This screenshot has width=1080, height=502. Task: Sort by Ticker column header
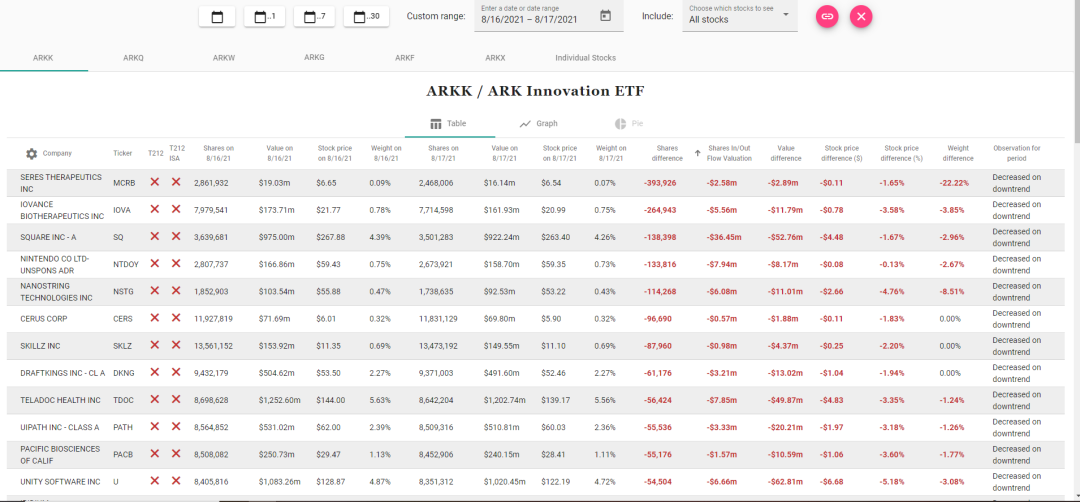coord(122,154)
